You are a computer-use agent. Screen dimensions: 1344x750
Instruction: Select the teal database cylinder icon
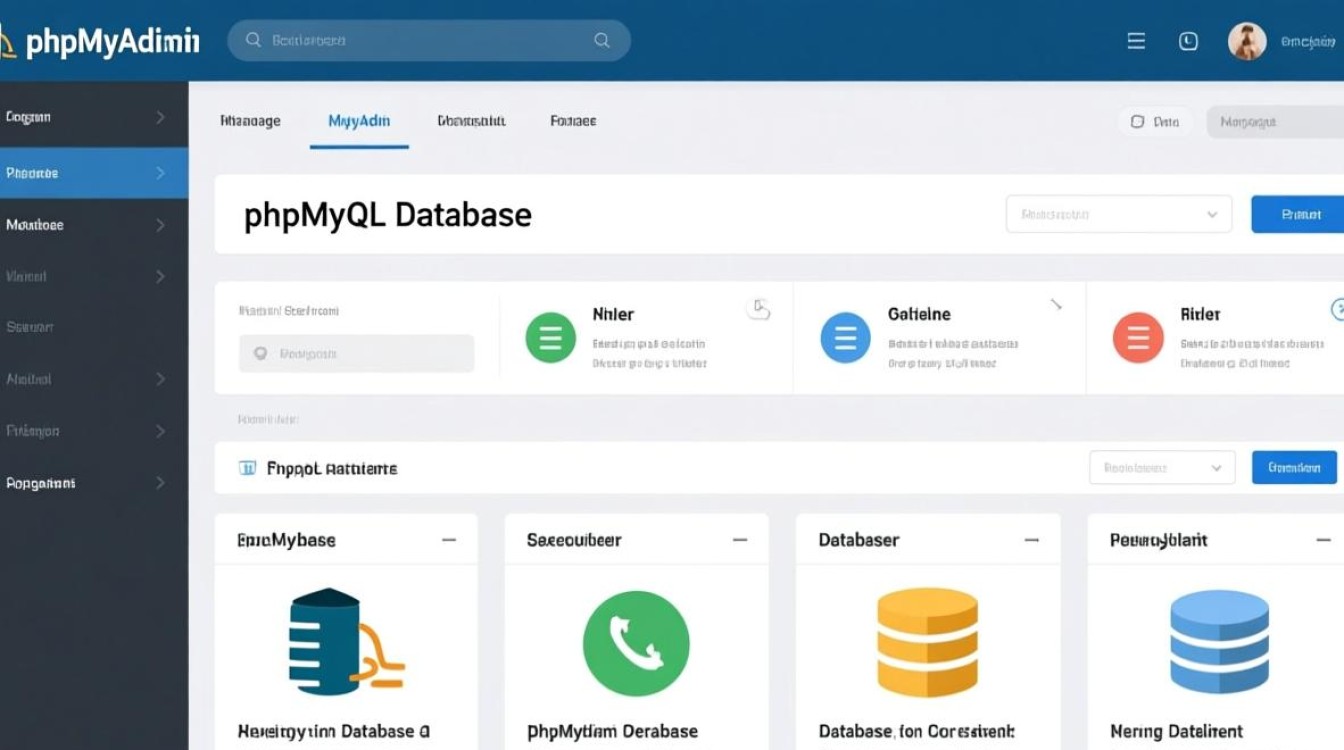pyautogui.click(x=325, y=643)
